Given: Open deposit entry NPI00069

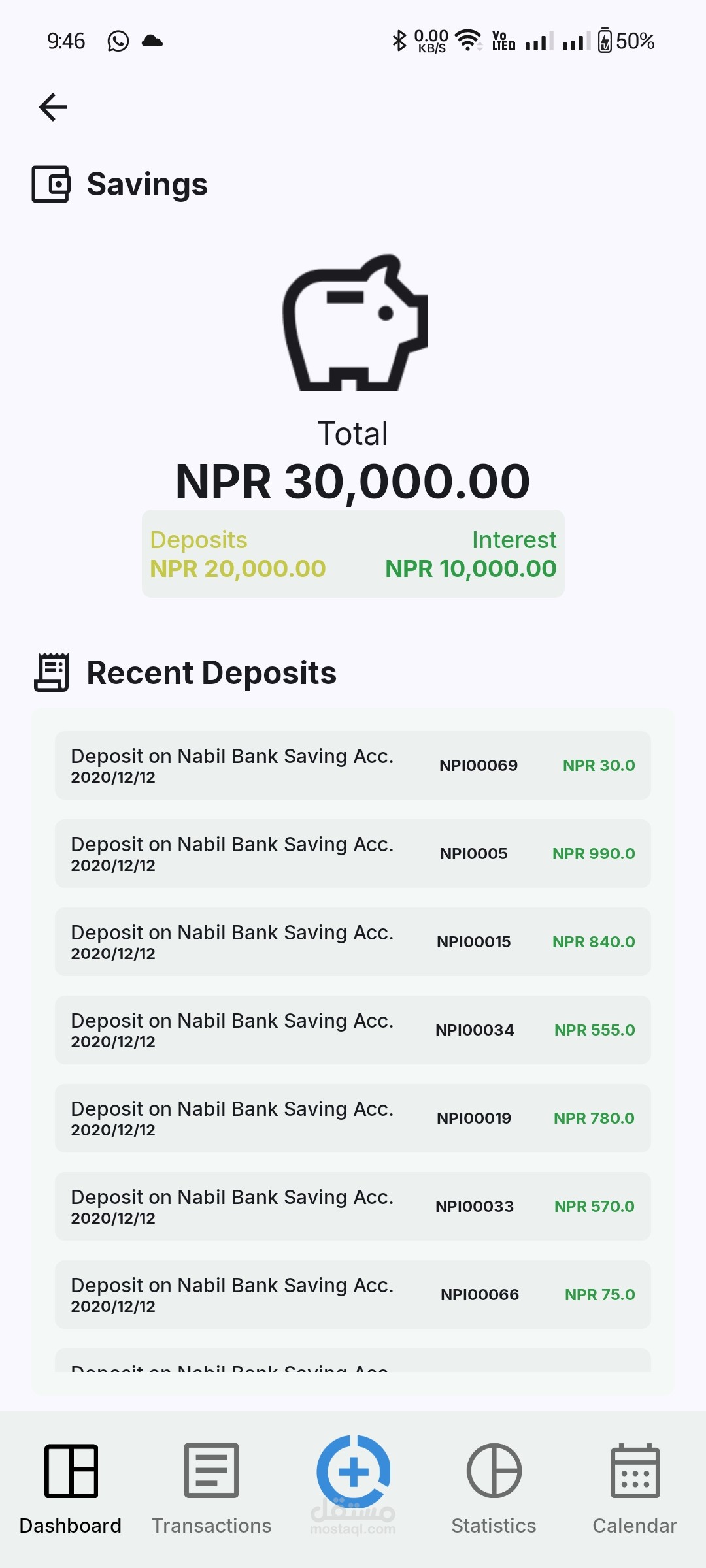Looking at the screenshot, I should click(x=353, y=765).
